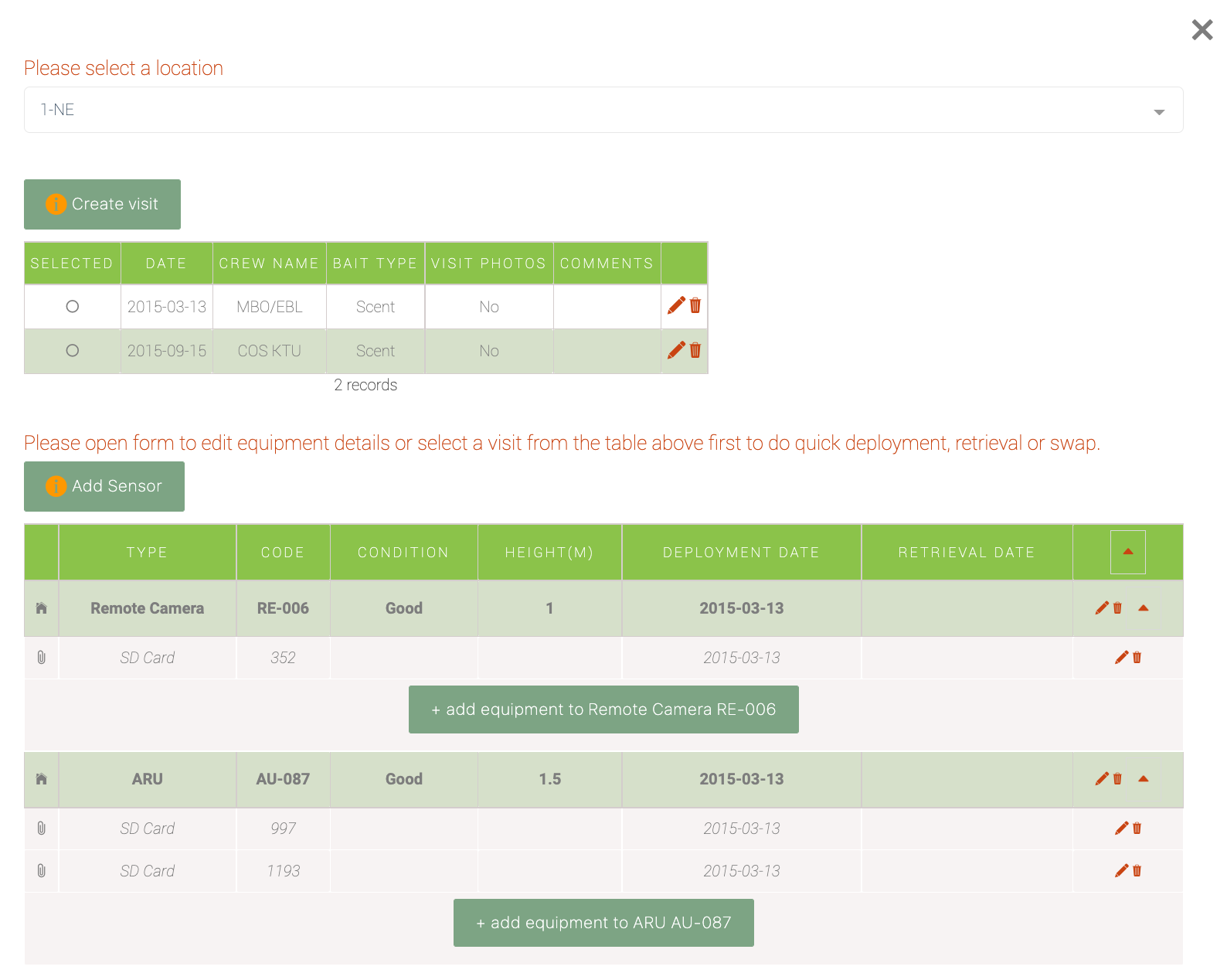Click the DEPLOYMENT DATE column header
Image resolution: width=1227 pixels, height=980 pixels.
click(742, 553)
